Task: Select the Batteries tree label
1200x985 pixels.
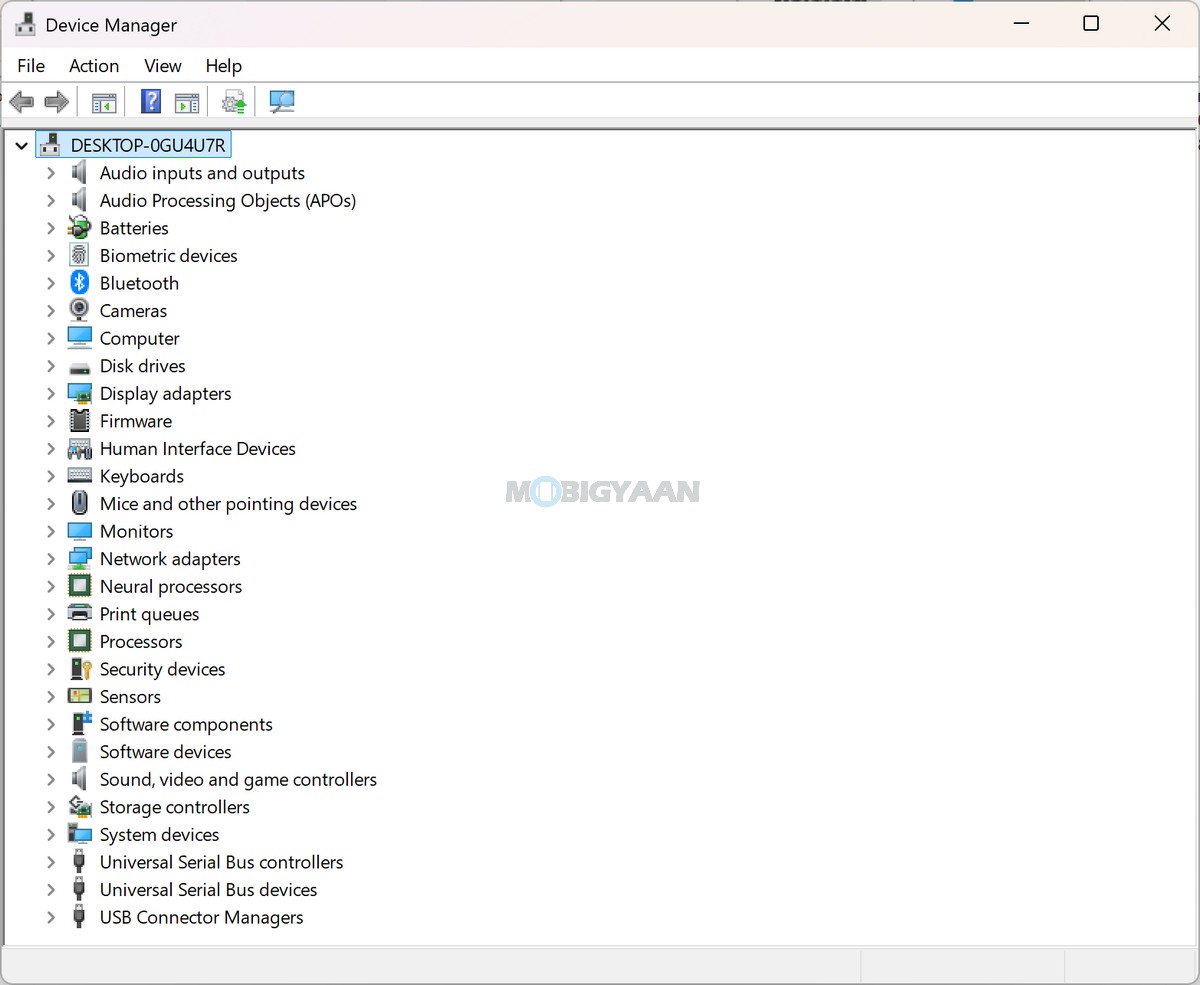Action: pos(134,228)
